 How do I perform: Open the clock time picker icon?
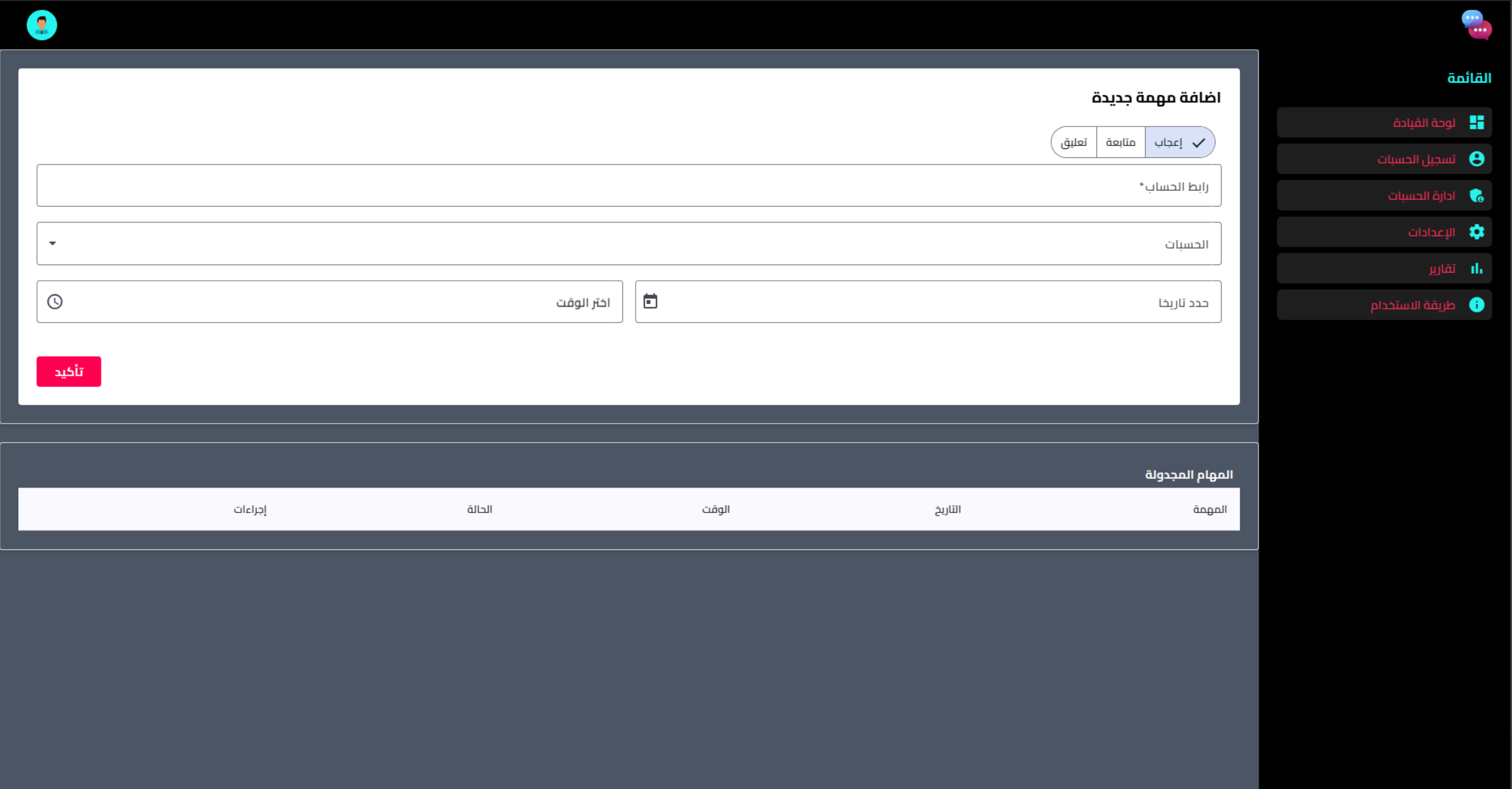tap(55, 301)
